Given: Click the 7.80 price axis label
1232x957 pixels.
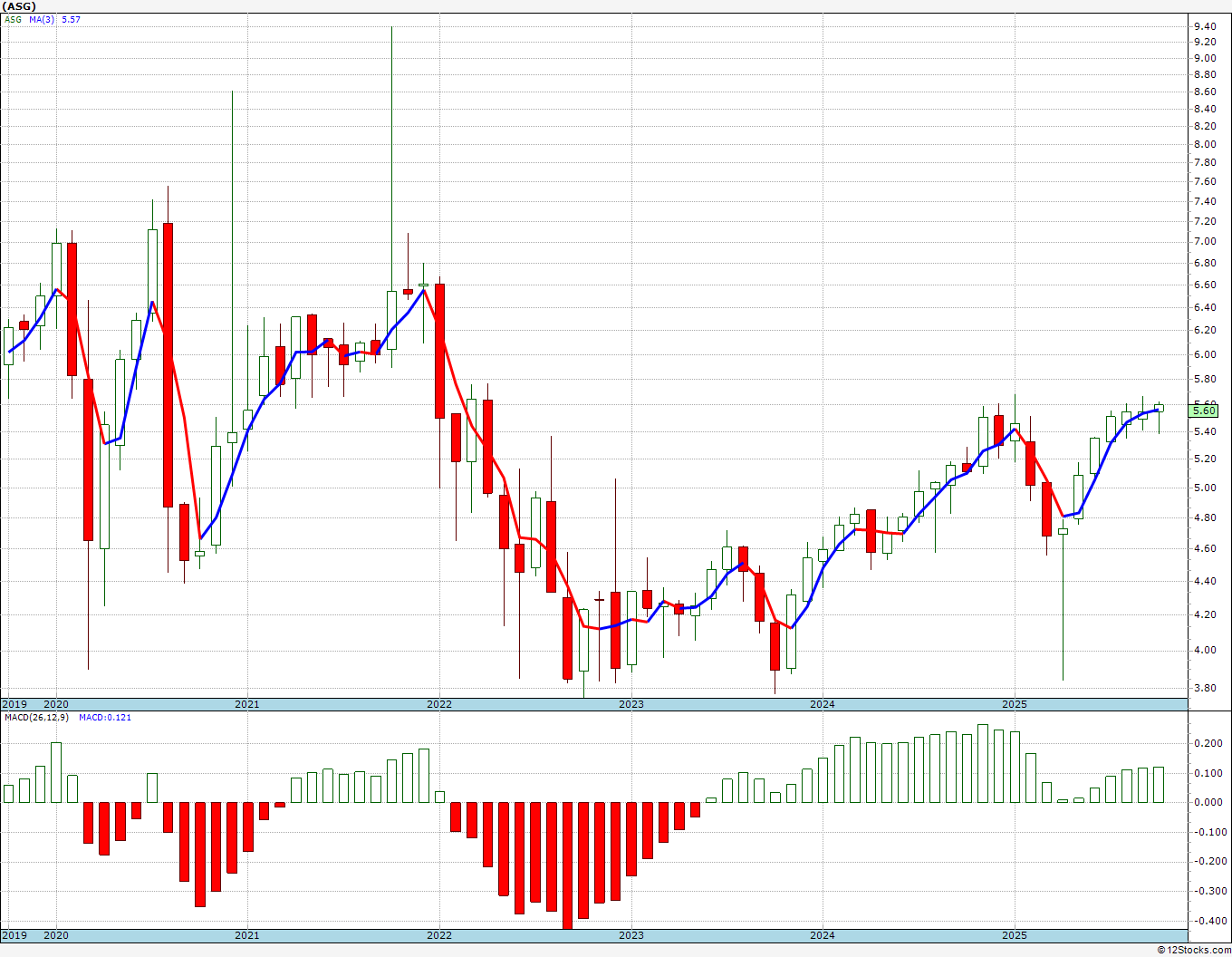Looking at the screenshot, I should point(1205,162).
